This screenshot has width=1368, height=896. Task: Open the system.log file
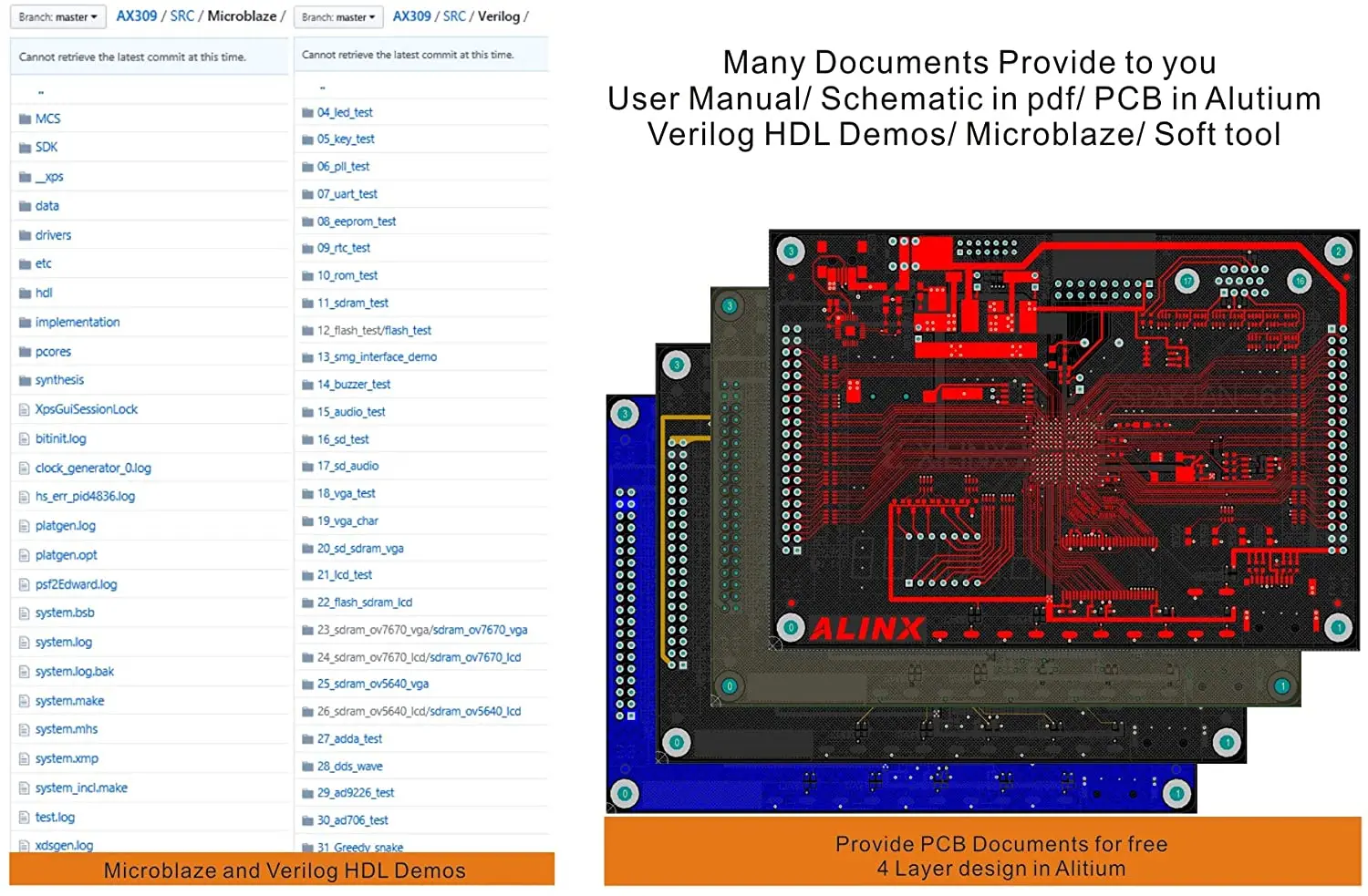pyautogui.click(x=64, y=643)
